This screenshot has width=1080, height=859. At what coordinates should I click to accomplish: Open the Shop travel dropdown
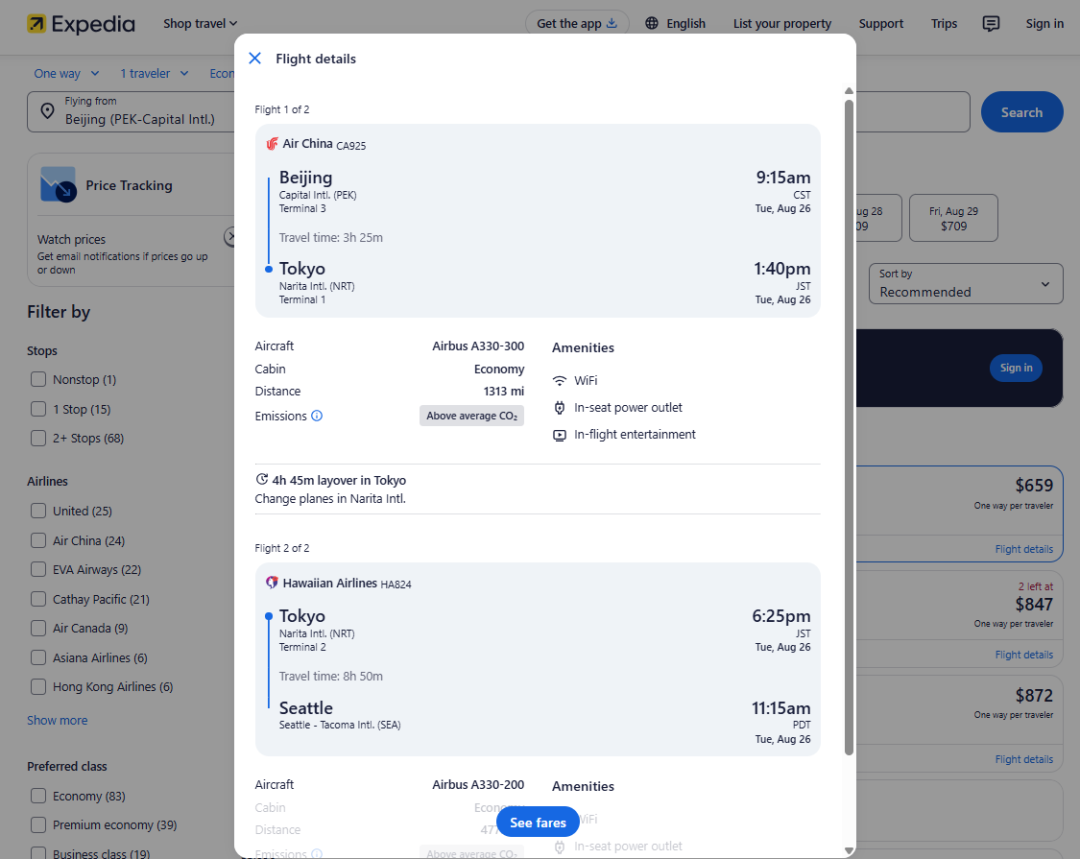pos(200,23)
